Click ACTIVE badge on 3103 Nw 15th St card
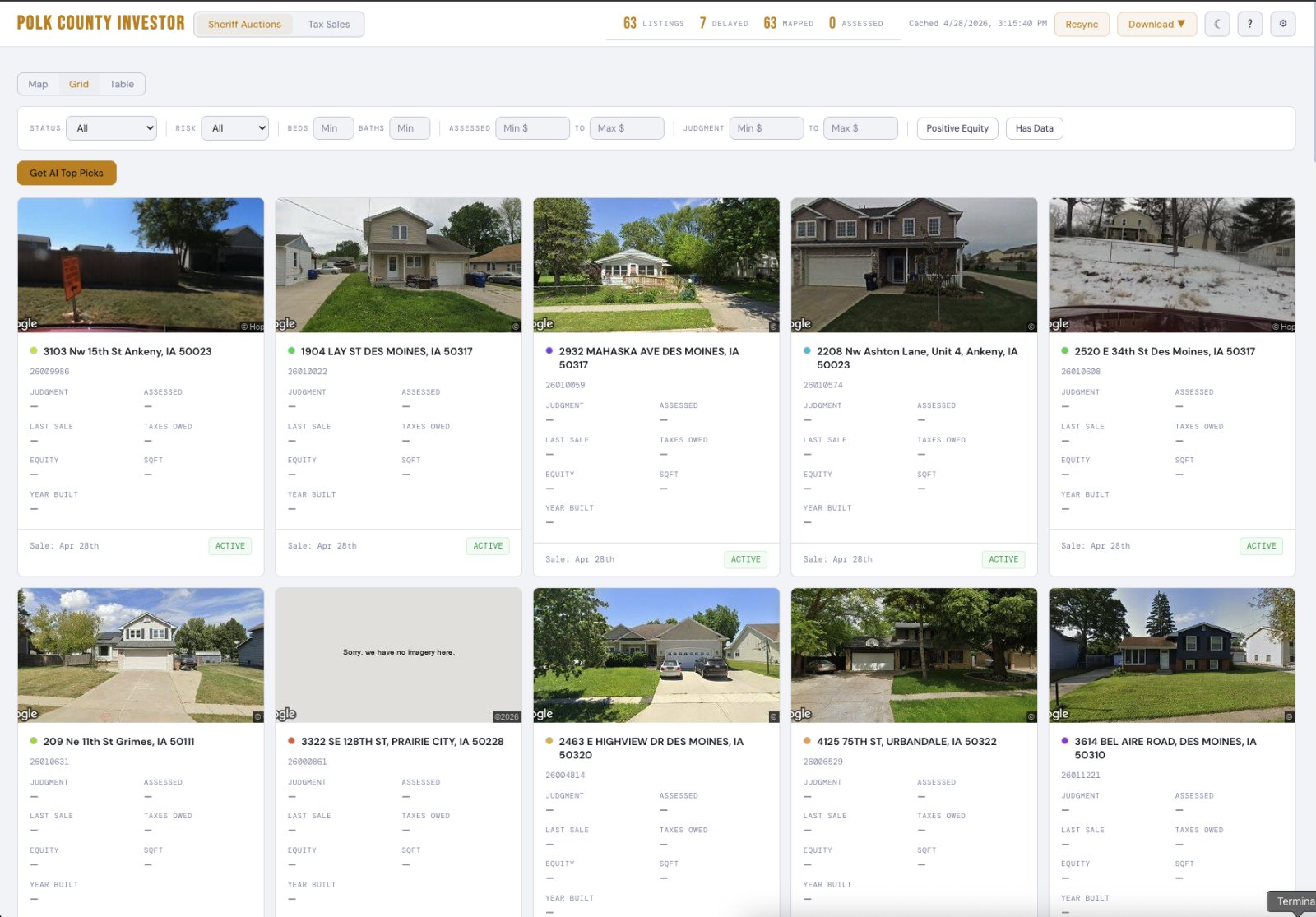 230,546
